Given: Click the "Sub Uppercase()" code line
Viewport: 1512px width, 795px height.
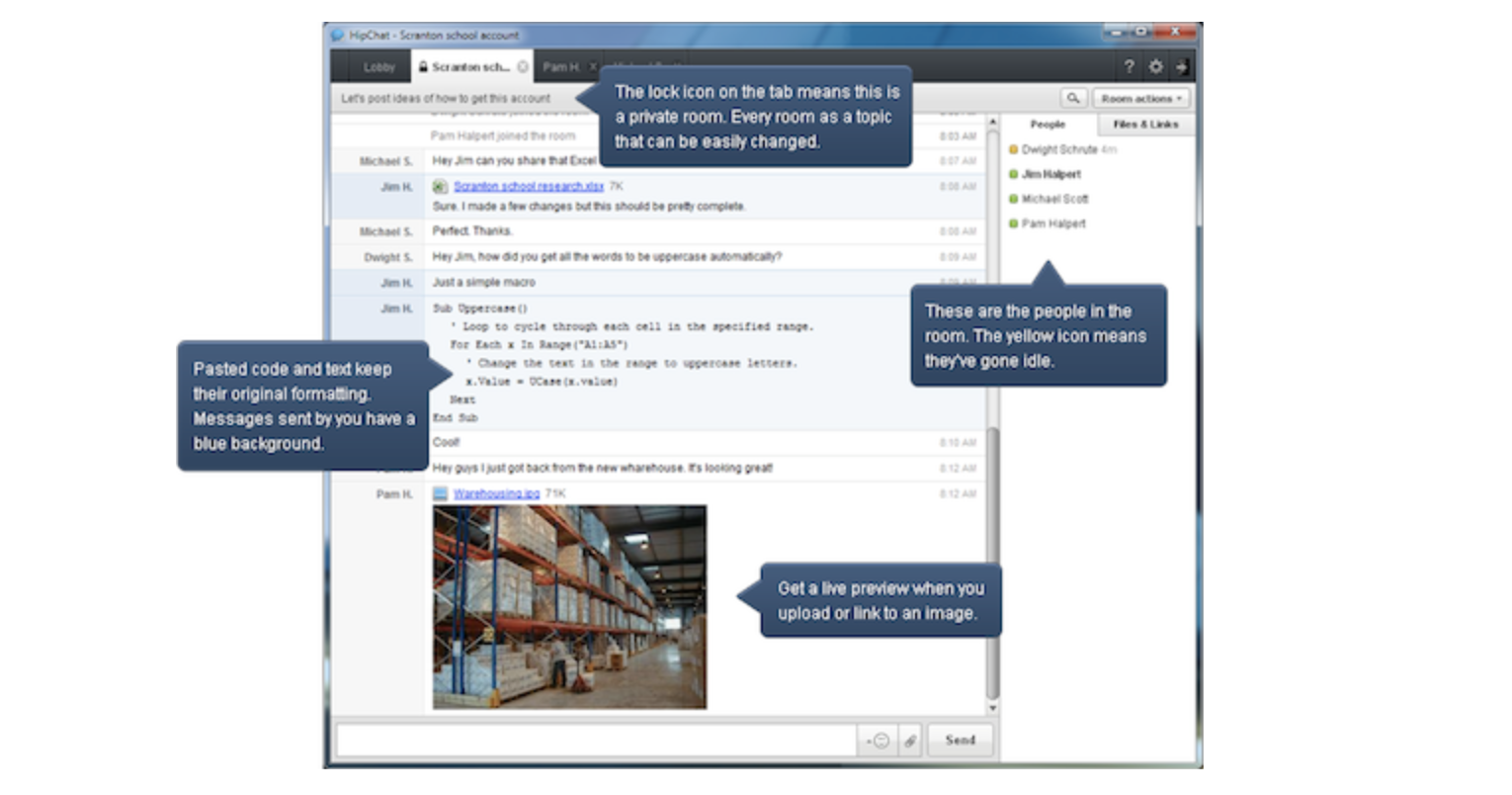Looking at the screenshot, I should click(x=480, y=308).
